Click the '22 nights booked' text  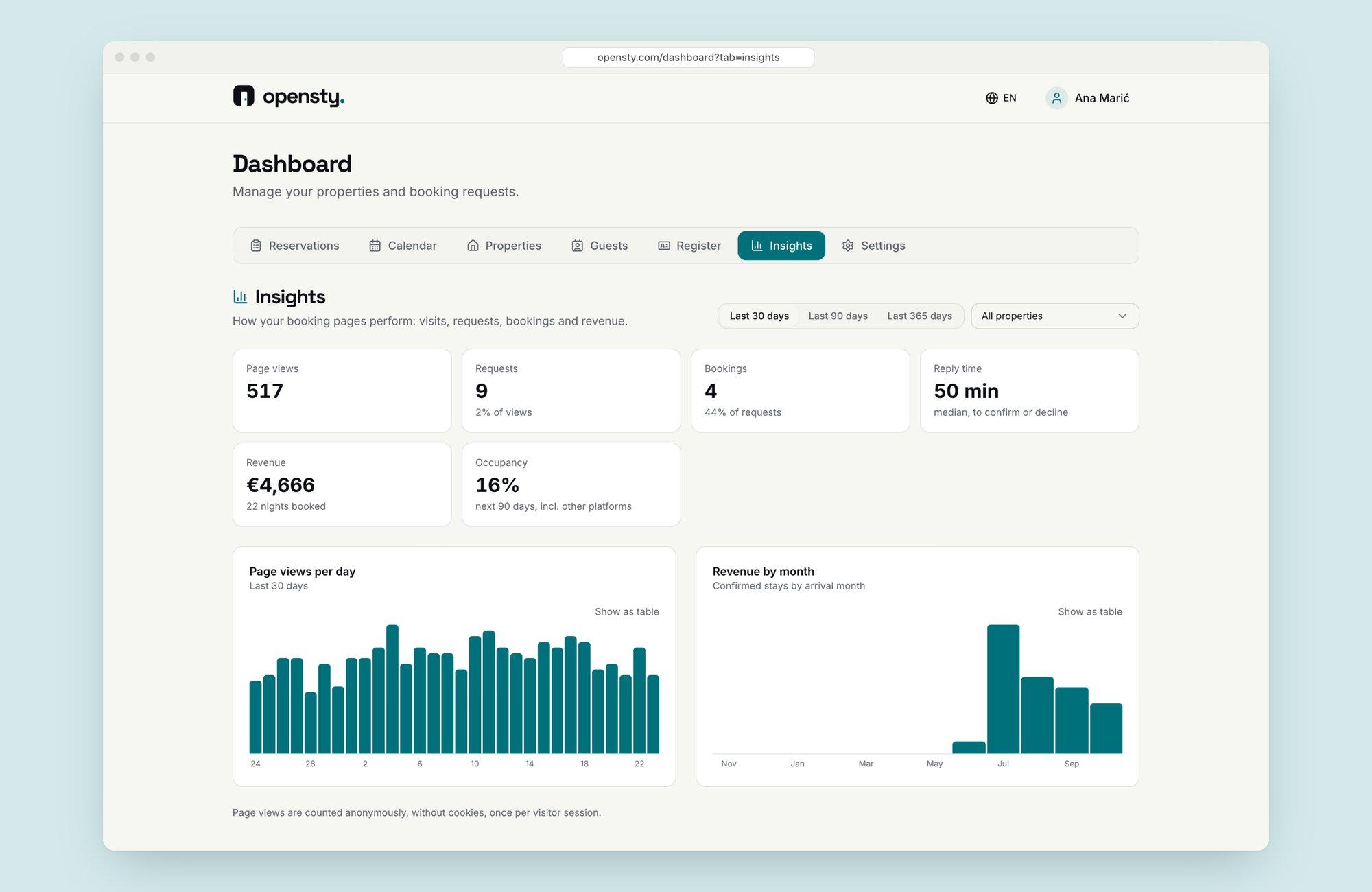click(x=286, y=506)
